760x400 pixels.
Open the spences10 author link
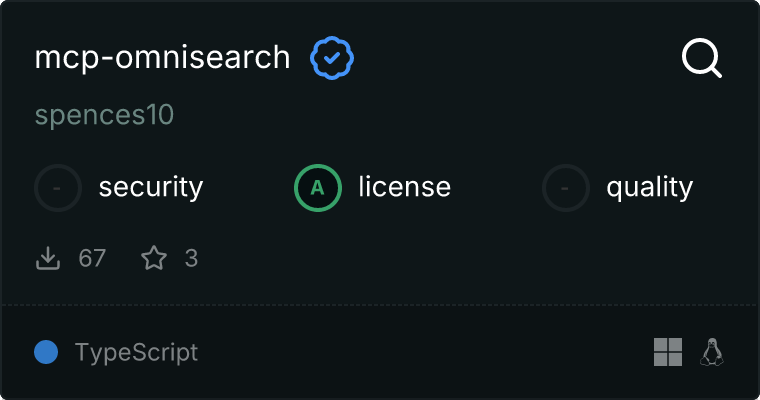click(104, 115)
